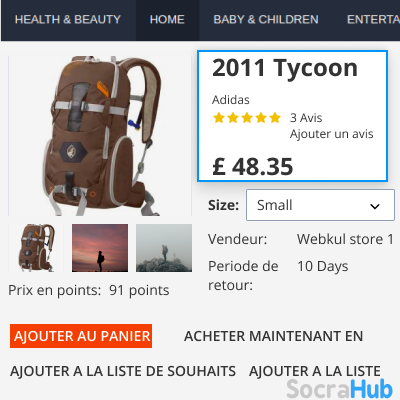Select the sunset silhouette thumbnail
400x400 pixels.
[100, 248]
